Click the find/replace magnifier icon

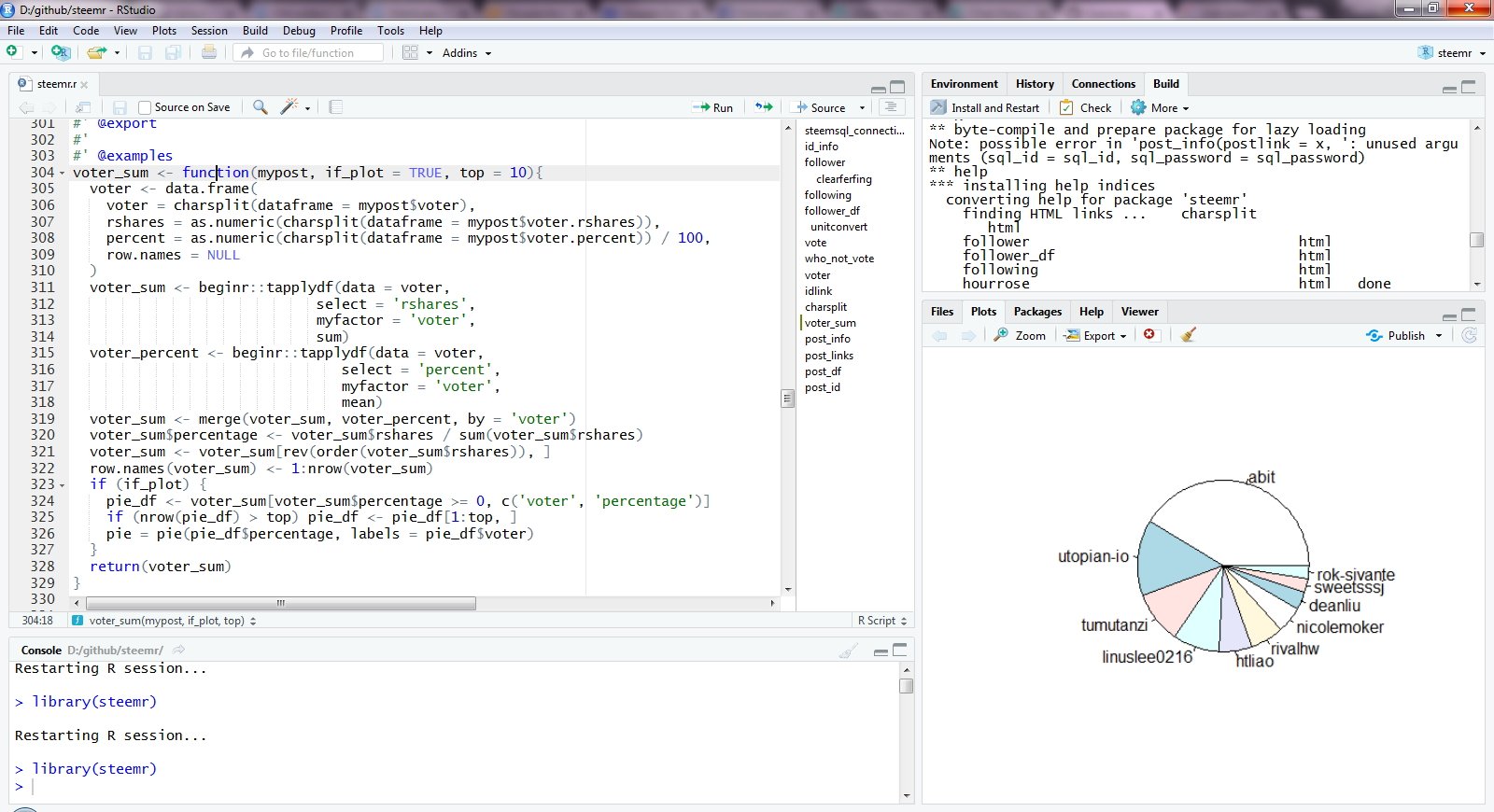pos(261,107)
